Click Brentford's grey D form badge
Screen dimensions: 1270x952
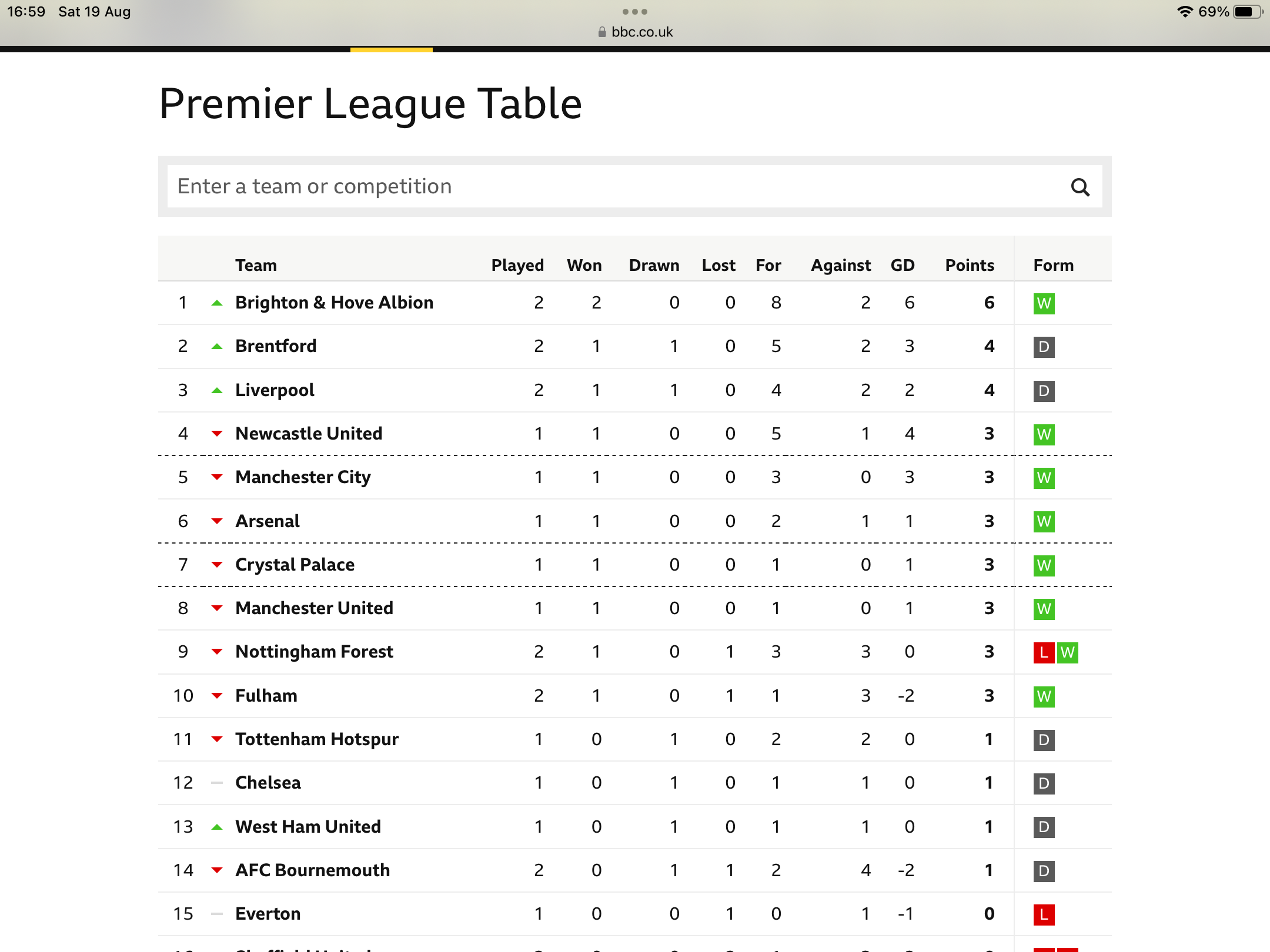click(1044, 347)
